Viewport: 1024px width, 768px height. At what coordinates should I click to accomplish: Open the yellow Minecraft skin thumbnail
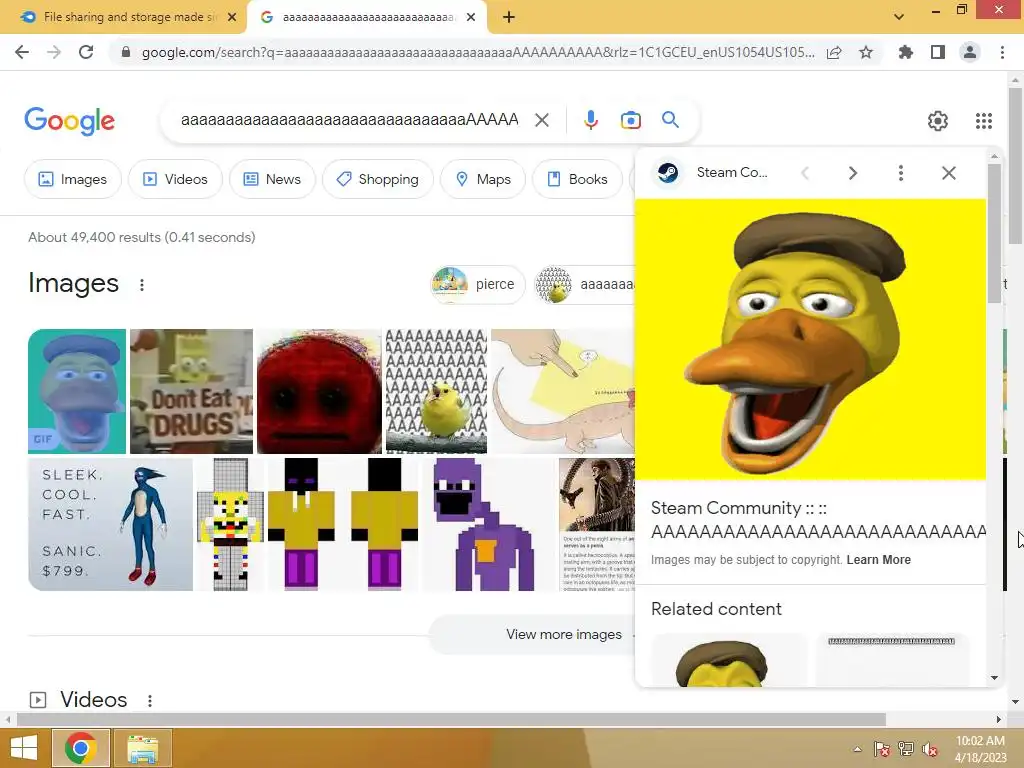[x=343, y=524]
